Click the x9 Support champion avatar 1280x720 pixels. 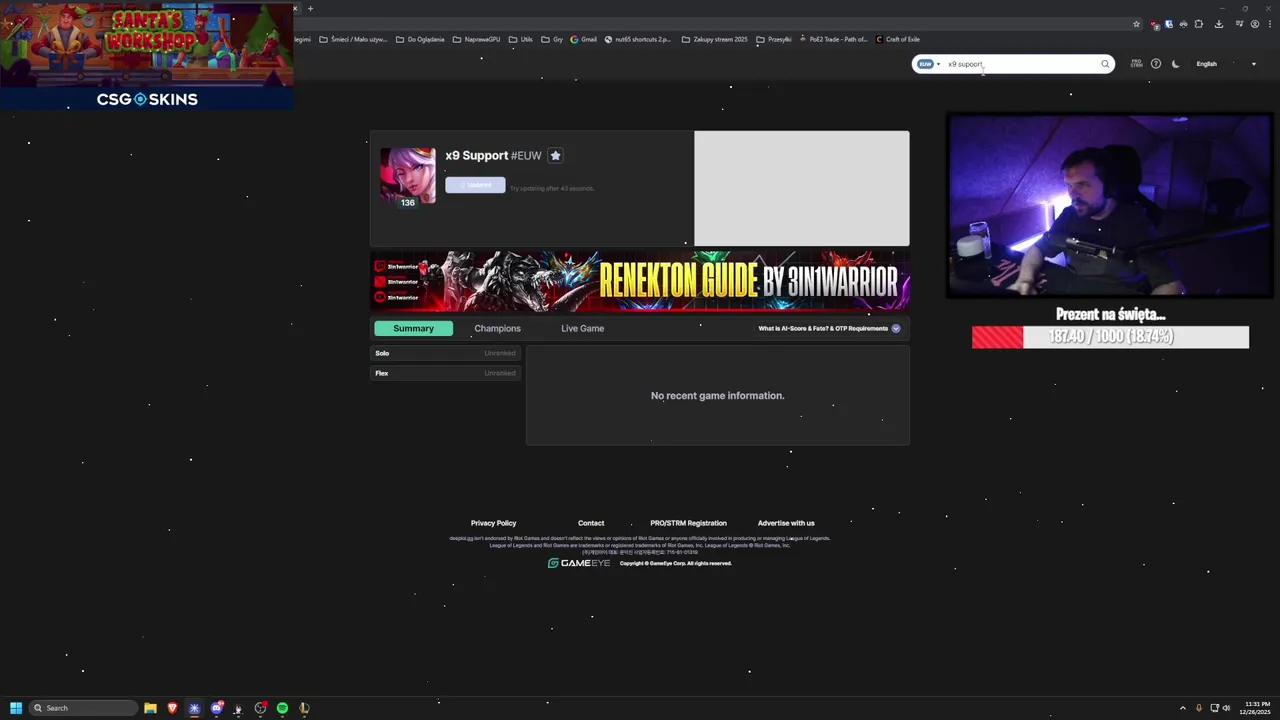point(407,177)
